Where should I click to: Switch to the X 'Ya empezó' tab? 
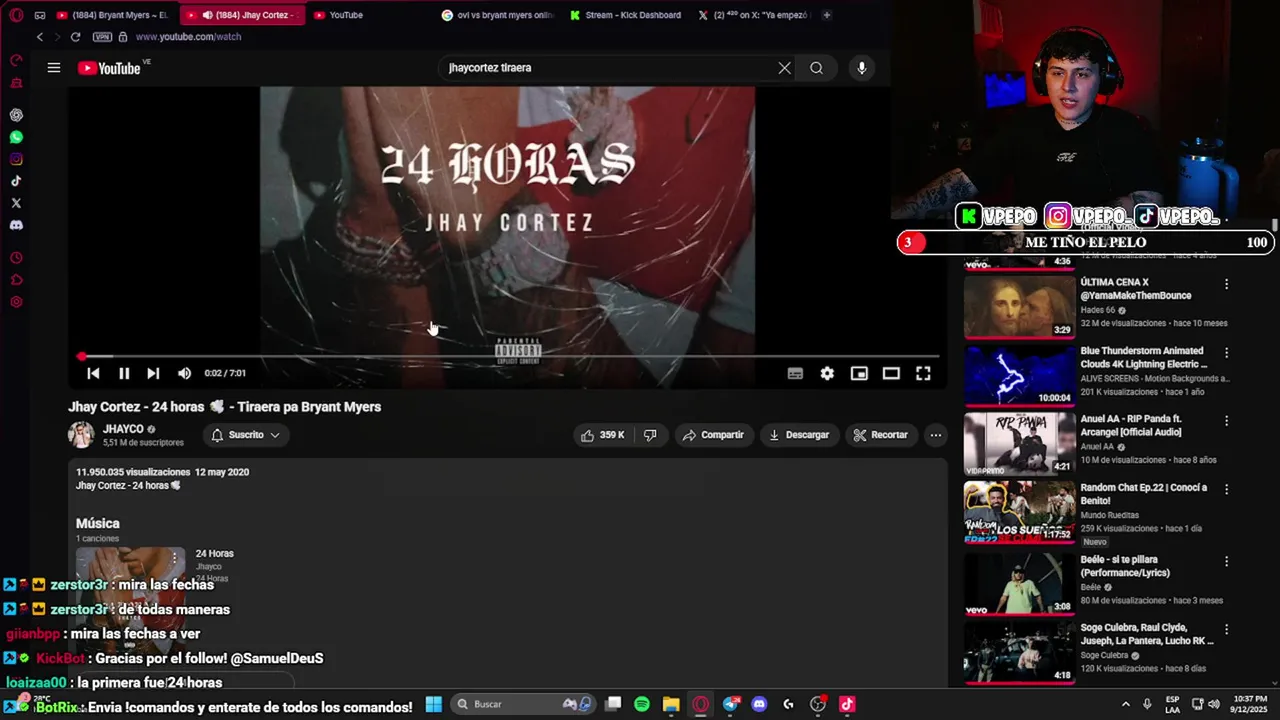[x=754, y=15]
